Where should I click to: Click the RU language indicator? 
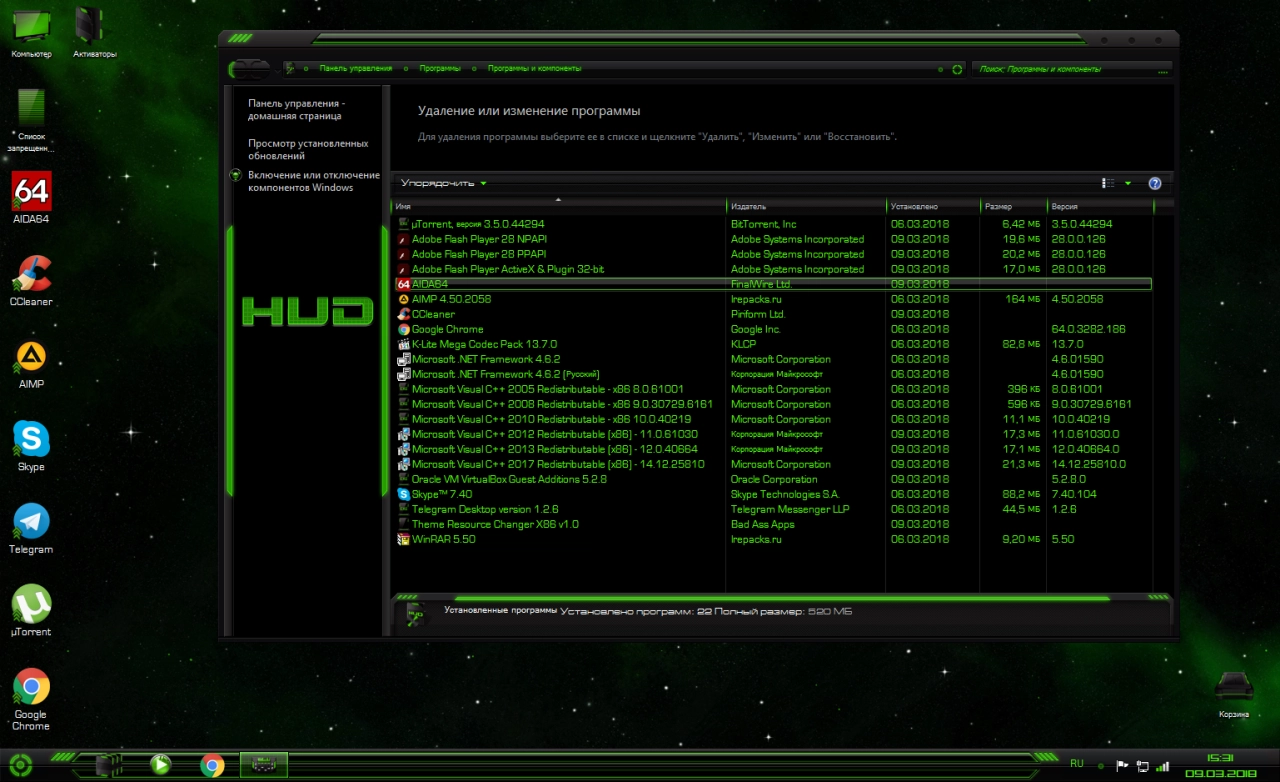tap(1077, 763)
